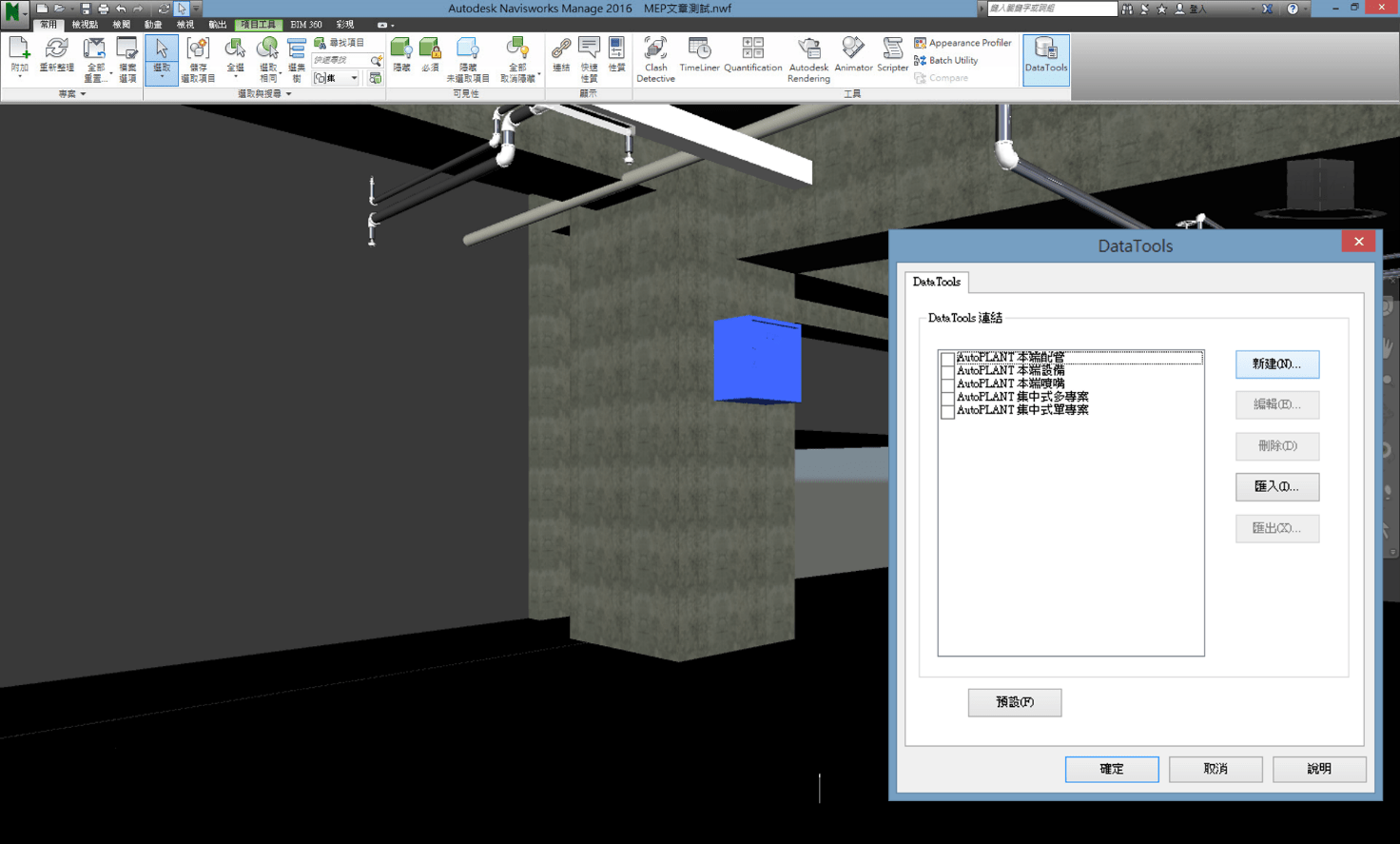Image resolution: width=1400 pixels, height=844 pixels.
Task: Open the Navisworks application menu button
Action: (14, 13)
